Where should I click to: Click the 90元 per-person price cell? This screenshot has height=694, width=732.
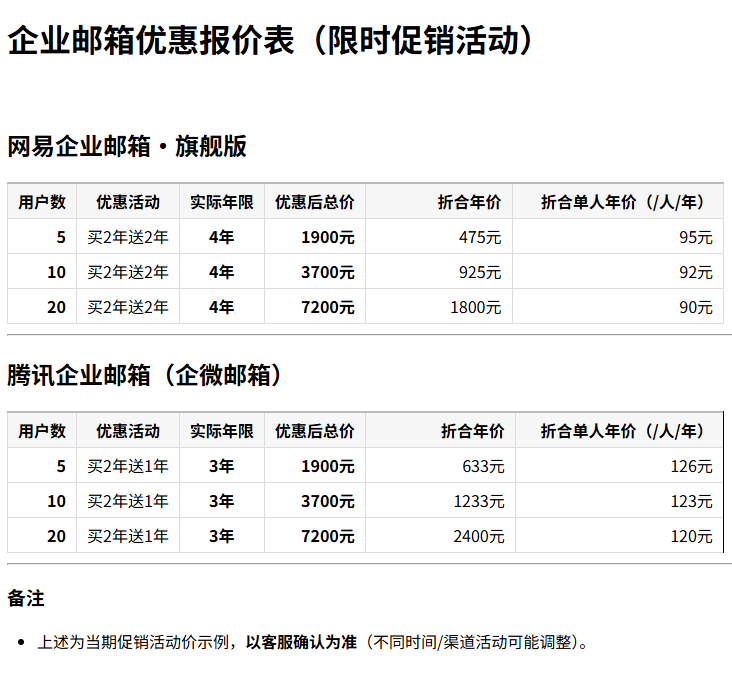click(695, 307)
